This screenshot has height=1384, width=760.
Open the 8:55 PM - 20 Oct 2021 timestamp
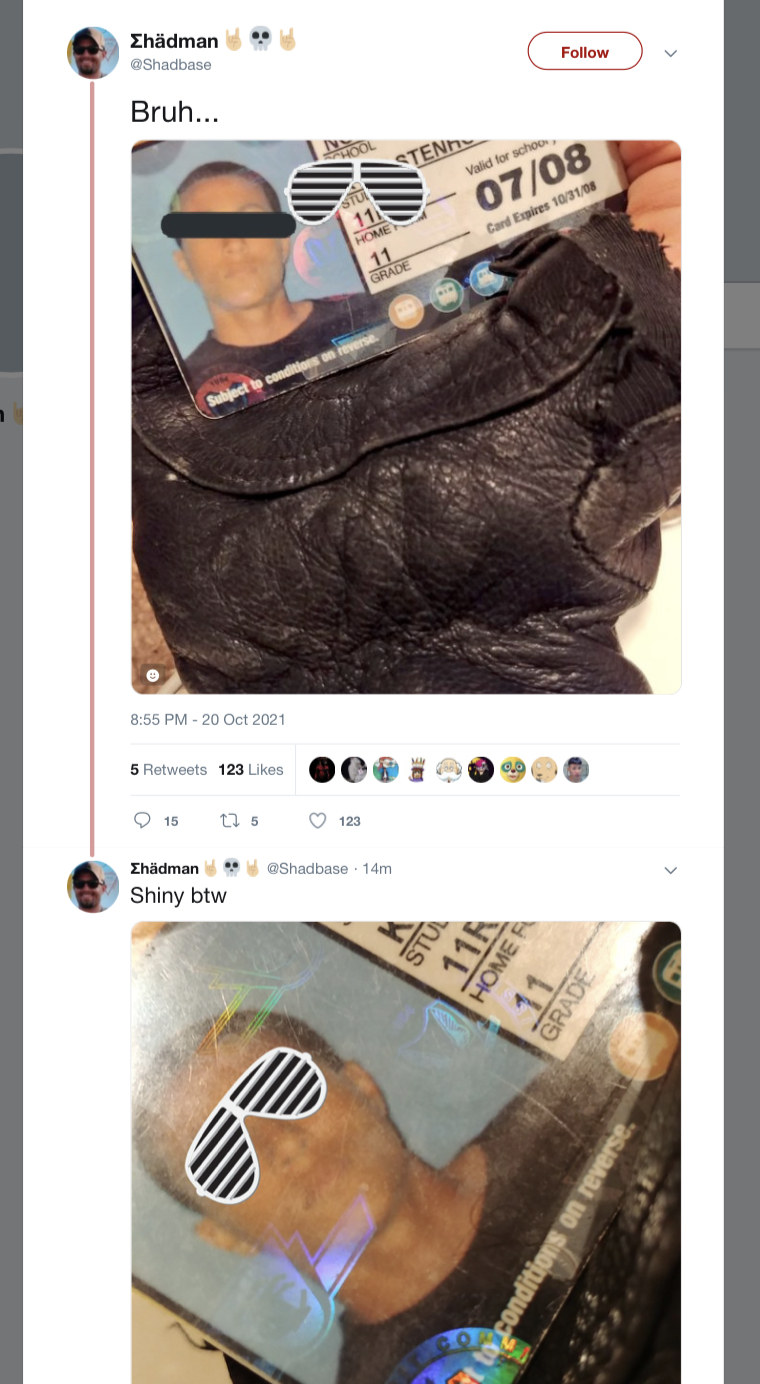(208, 719)
